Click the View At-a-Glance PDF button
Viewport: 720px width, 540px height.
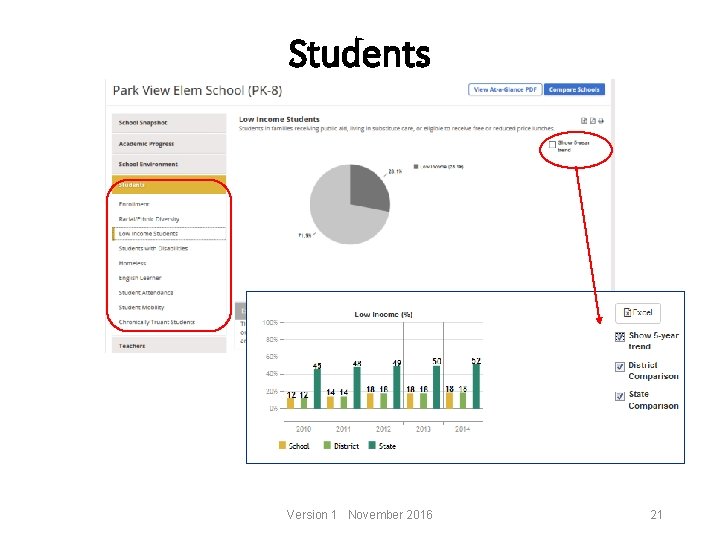click(x=505, y=90)
